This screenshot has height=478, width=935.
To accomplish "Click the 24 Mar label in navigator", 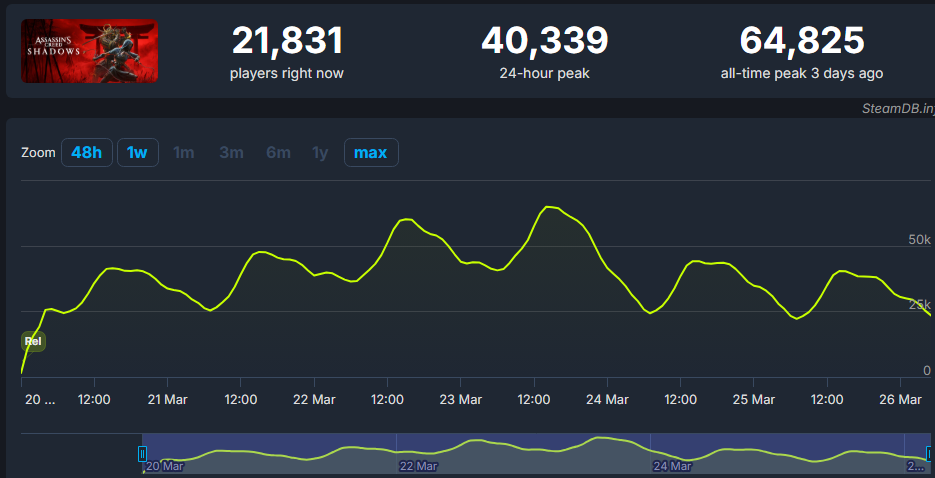I will (672, 466).
